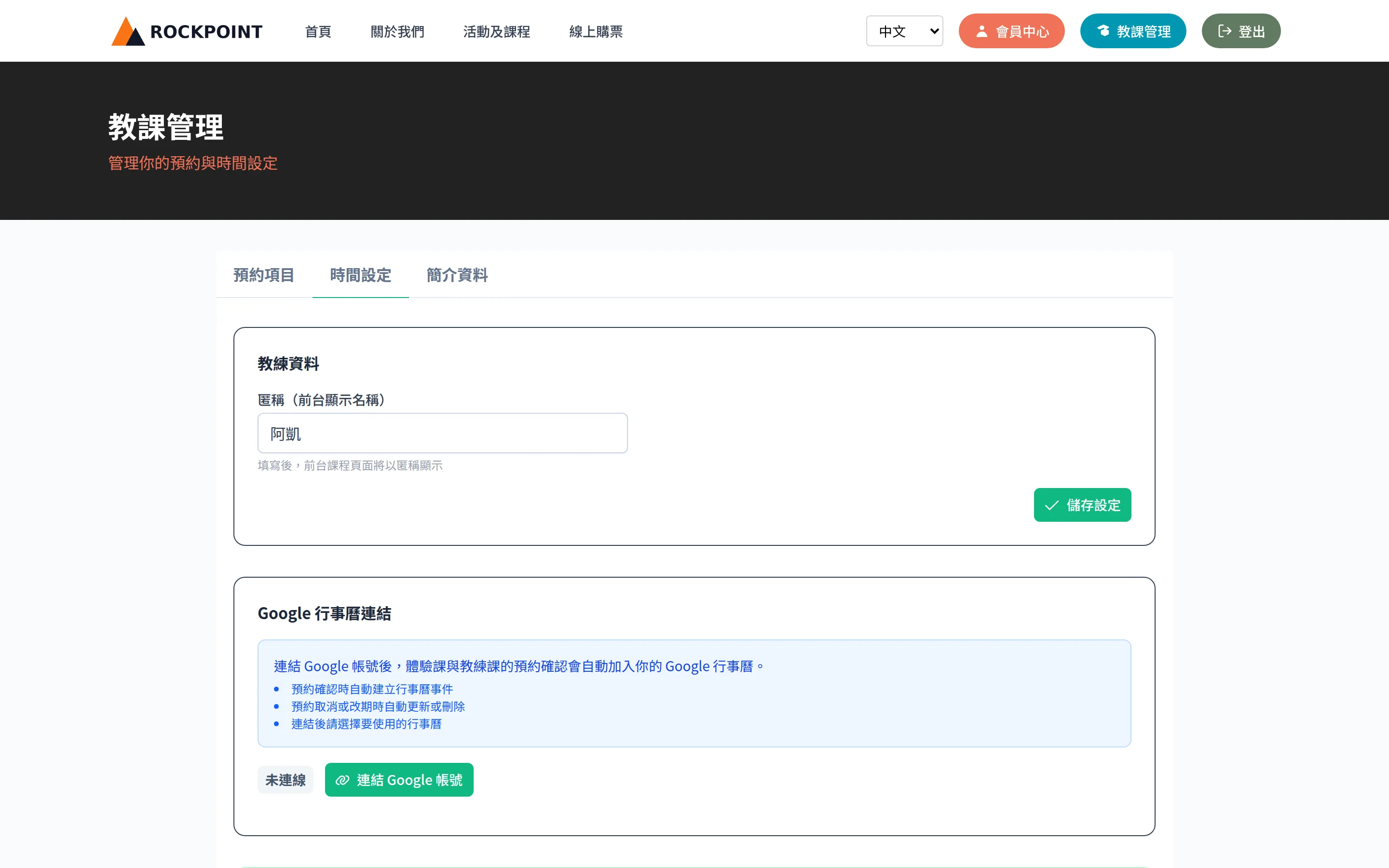
Task: Click the logout arrow icon beside 登出
Action: click(x=1224, y=31)
